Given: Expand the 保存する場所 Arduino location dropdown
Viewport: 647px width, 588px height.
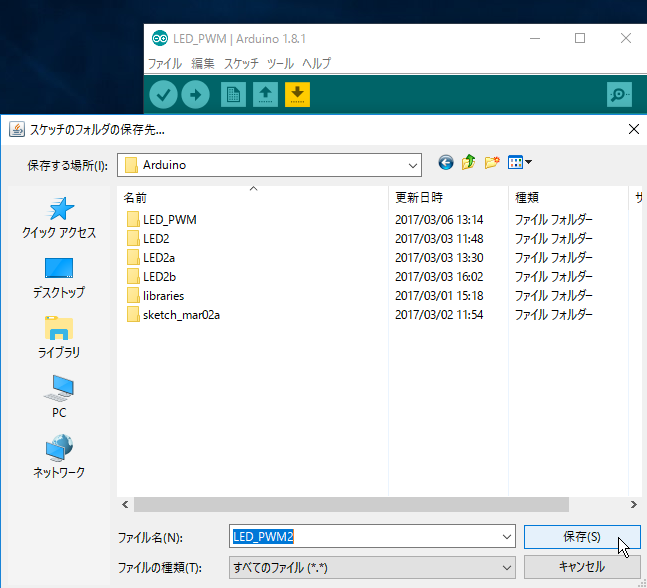Looking at the screenshot, I should click(412, 165).
